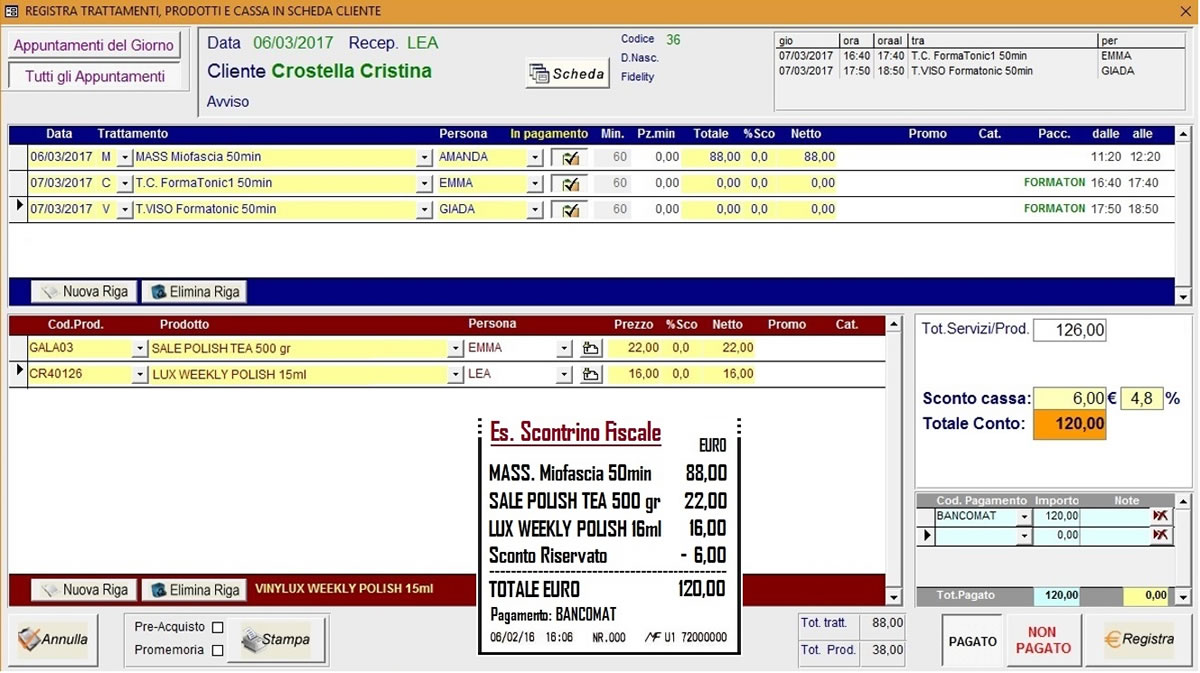
Task: Click the NON PAGATO button
Action: coord(1042,641)
